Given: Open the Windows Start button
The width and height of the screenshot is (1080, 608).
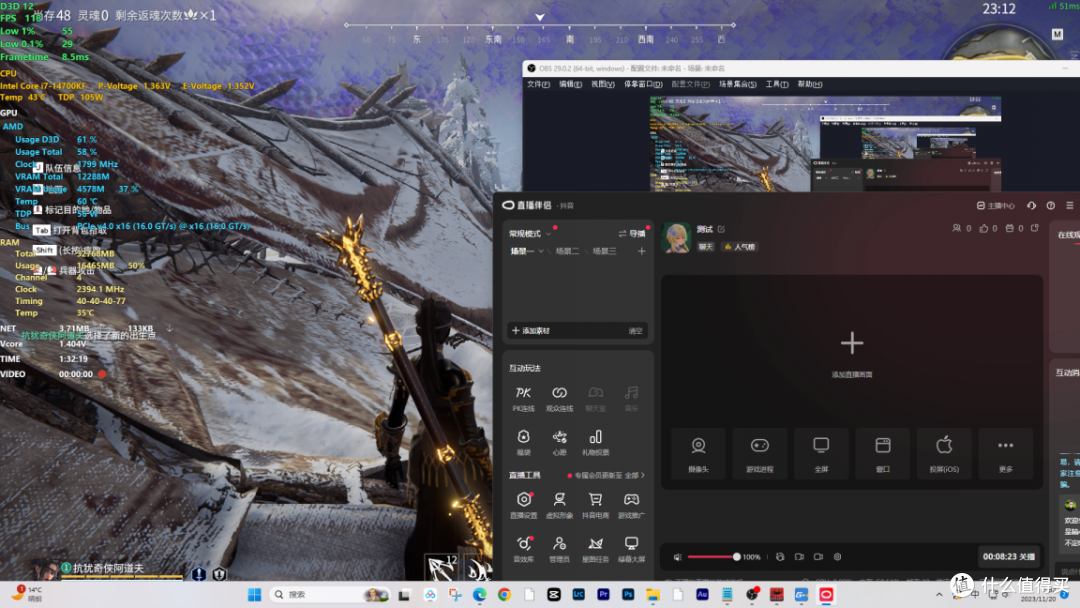Looking at the screenshot, I should [x=254, y=594].
